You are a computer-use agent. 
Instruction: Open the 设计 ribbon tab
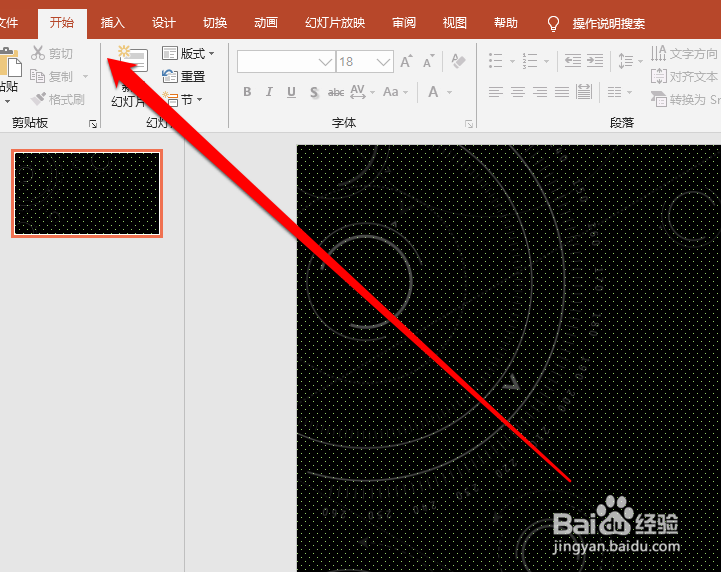[164, 23]
